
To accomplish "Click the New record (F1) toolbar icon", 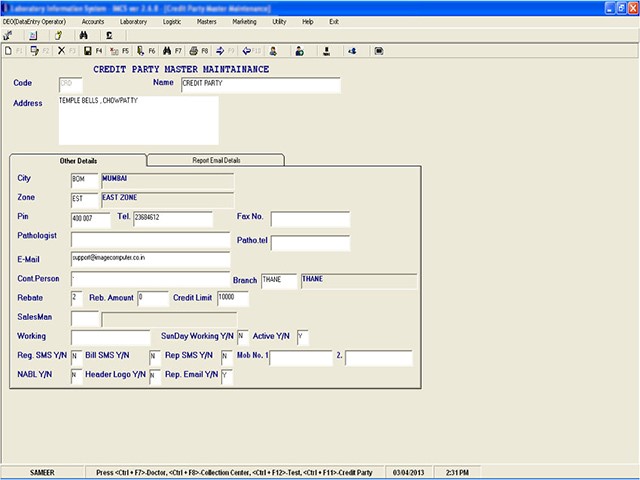I will pyautogui.click(x=8, y=51).
